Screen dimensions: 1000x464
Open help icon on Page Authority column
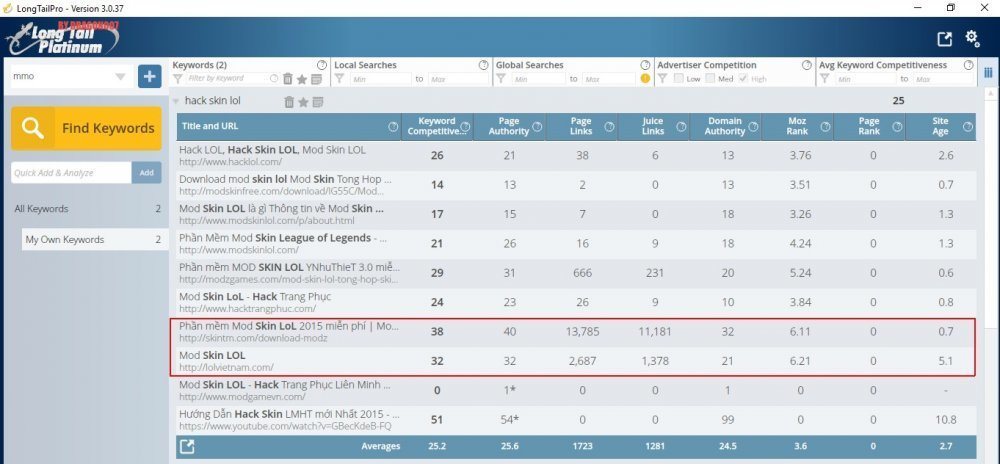pyautogui.click(x=537, y=127)
